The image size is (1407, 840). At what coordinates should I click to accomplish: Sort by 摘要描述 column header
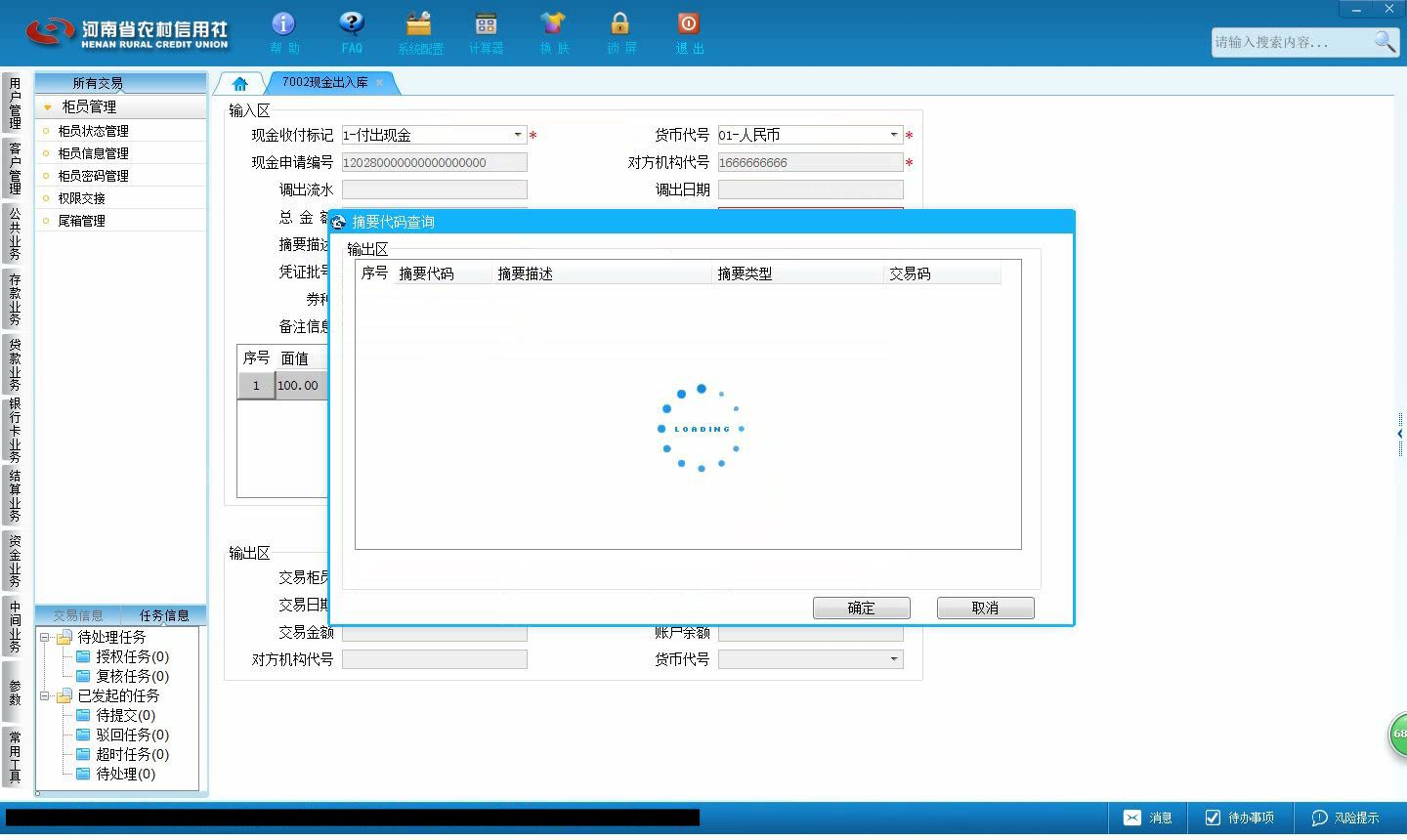(x=603, y=273)
